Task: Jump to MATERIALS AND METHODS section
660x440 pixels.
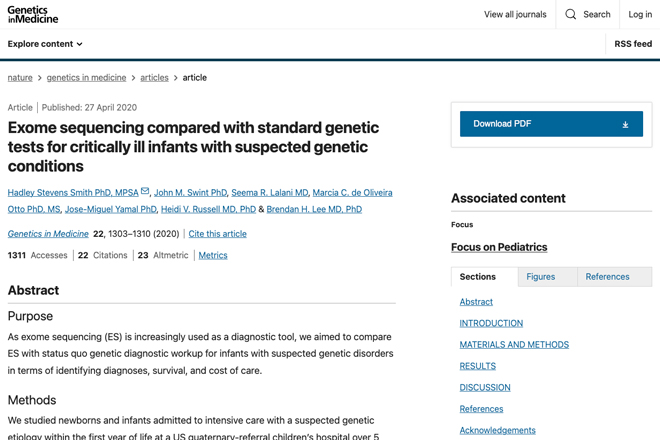Action: 514,344
